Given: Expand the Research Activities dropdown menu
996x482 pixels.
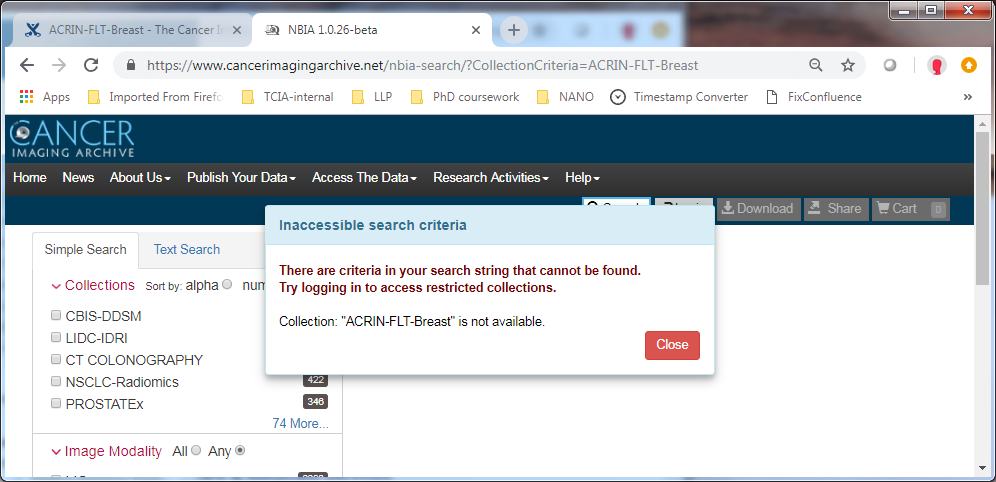Looking at the screenshot, I should 491,178.
